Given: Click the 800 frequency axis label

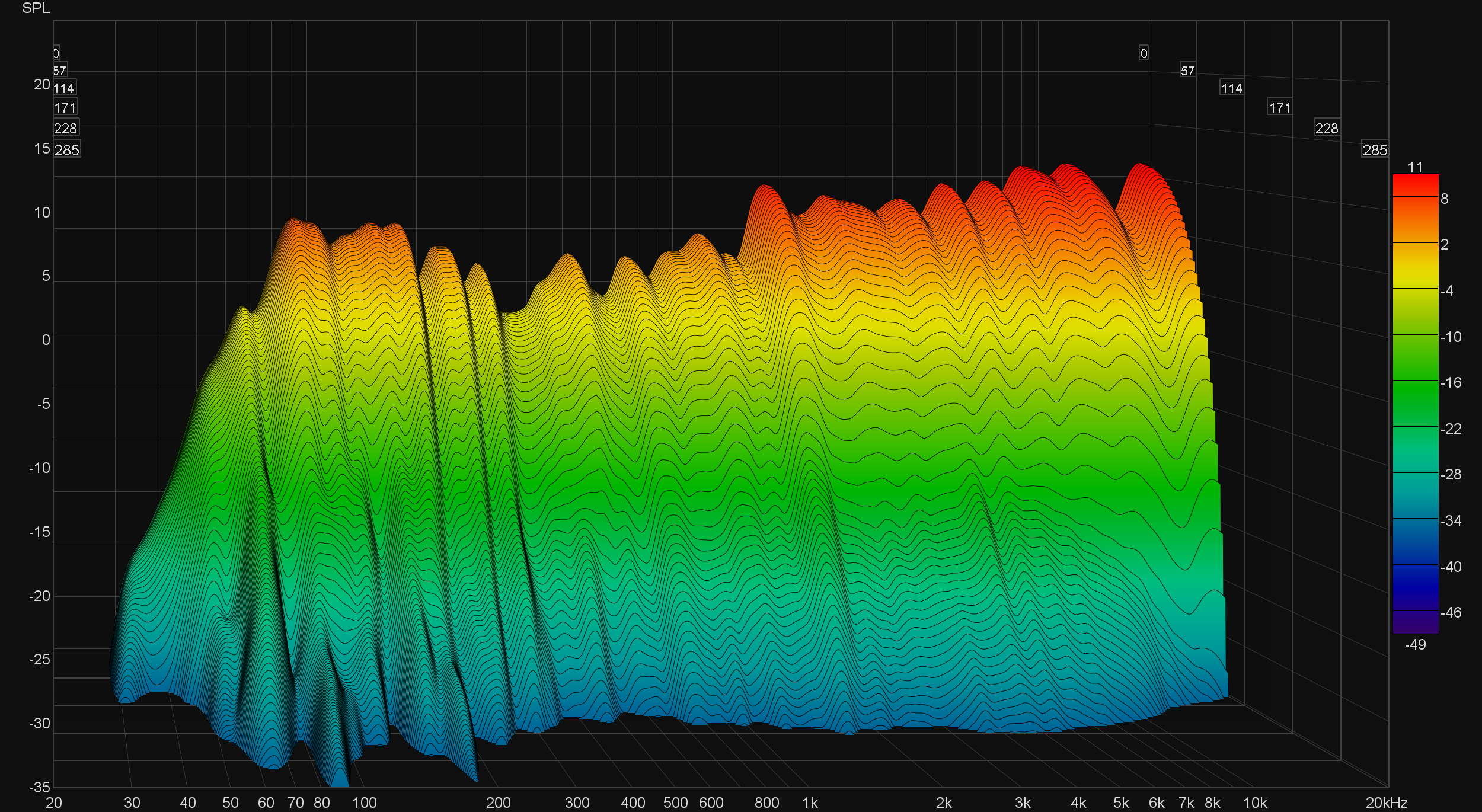Looking at the screenshot, I should click(766, 803).
